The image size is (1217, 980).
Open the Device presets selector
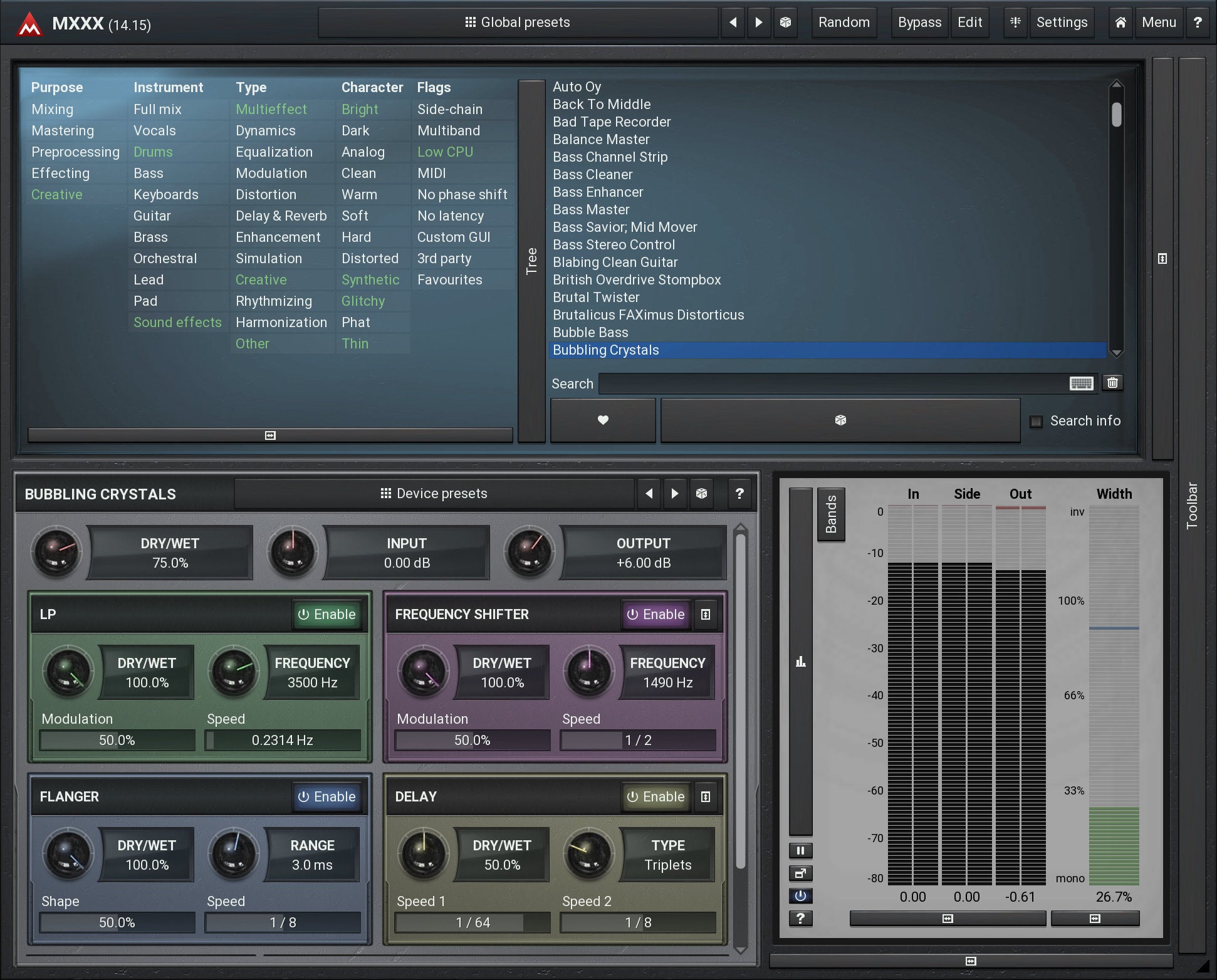434,494
